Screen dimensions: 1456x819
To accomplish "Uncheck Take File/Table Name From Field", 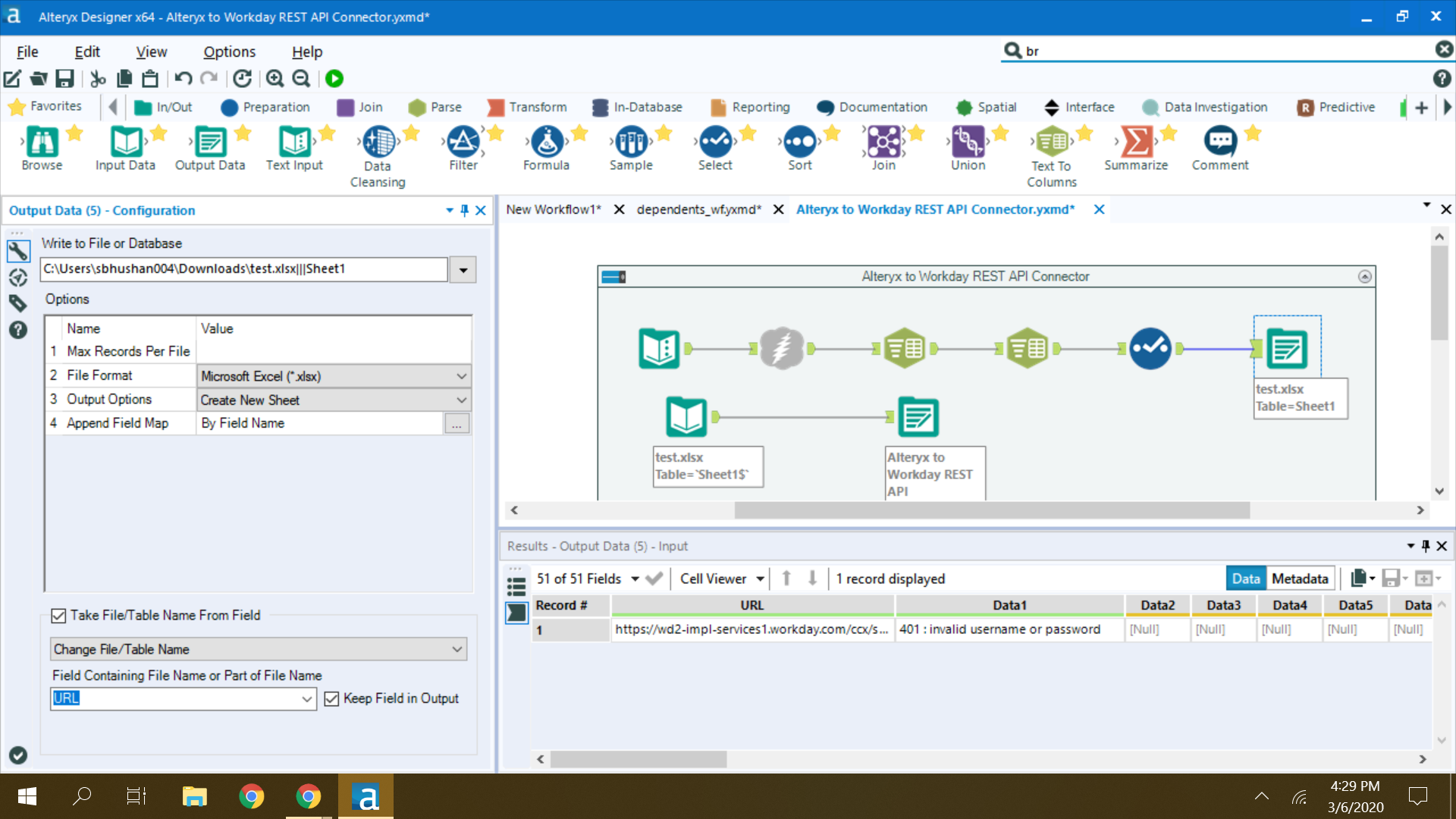I will (58, 616).
